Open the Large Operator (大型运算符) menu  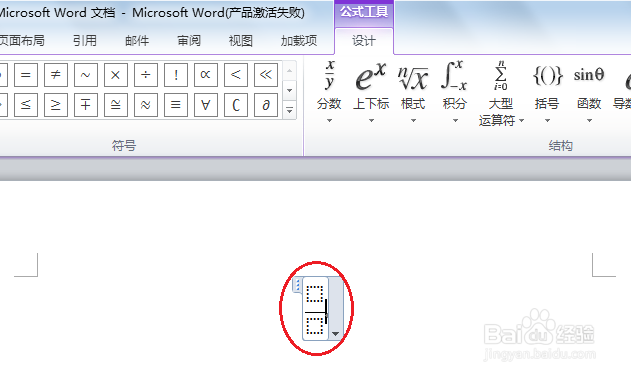coord(501,93)
